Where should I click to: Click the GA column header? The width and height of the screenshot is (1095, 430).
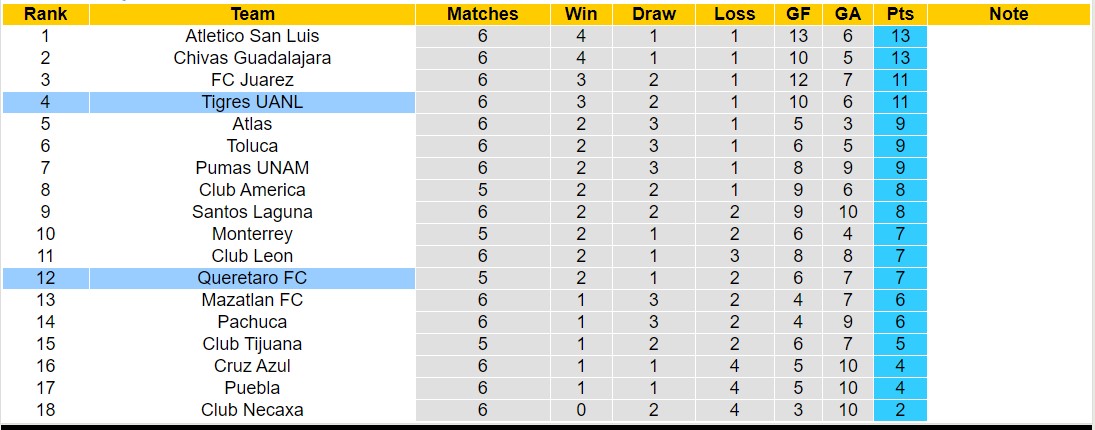click(848, 14)
